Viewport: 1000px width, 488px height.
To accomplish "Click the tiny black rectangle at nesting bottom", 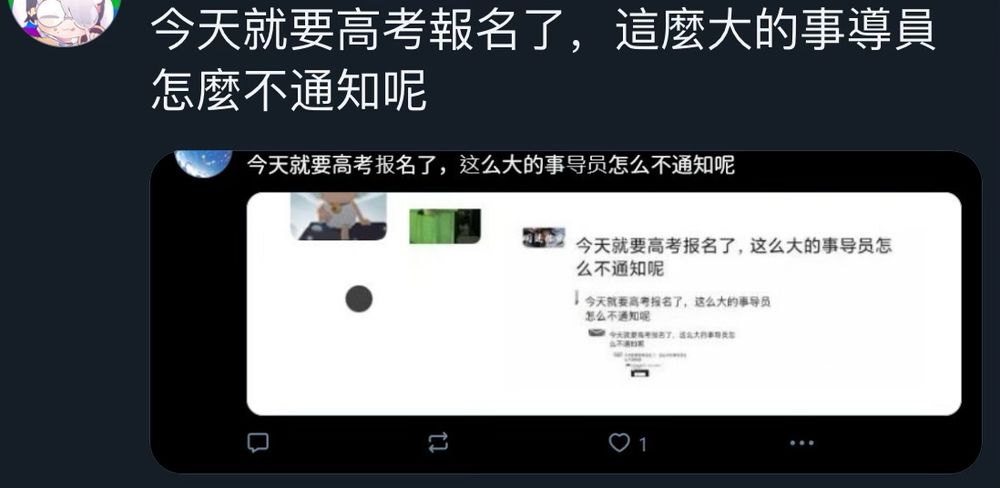I will point(638,373).
